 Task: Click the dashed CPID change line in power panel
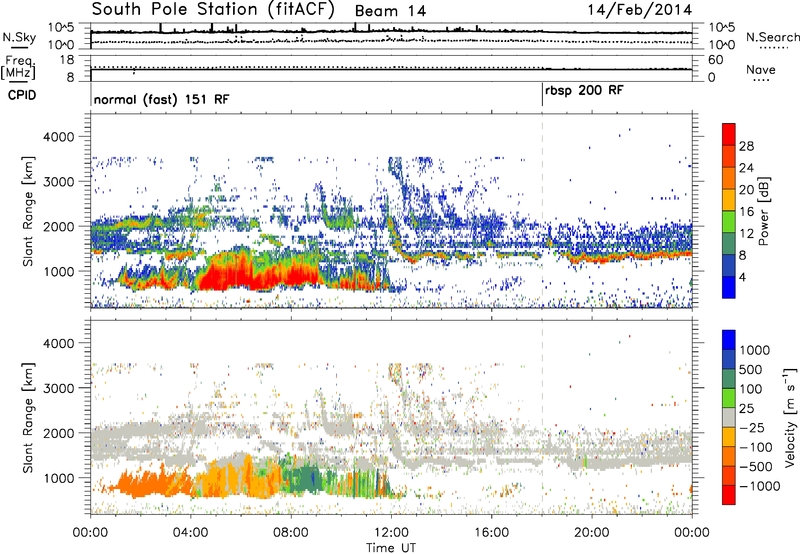[542, 210]
